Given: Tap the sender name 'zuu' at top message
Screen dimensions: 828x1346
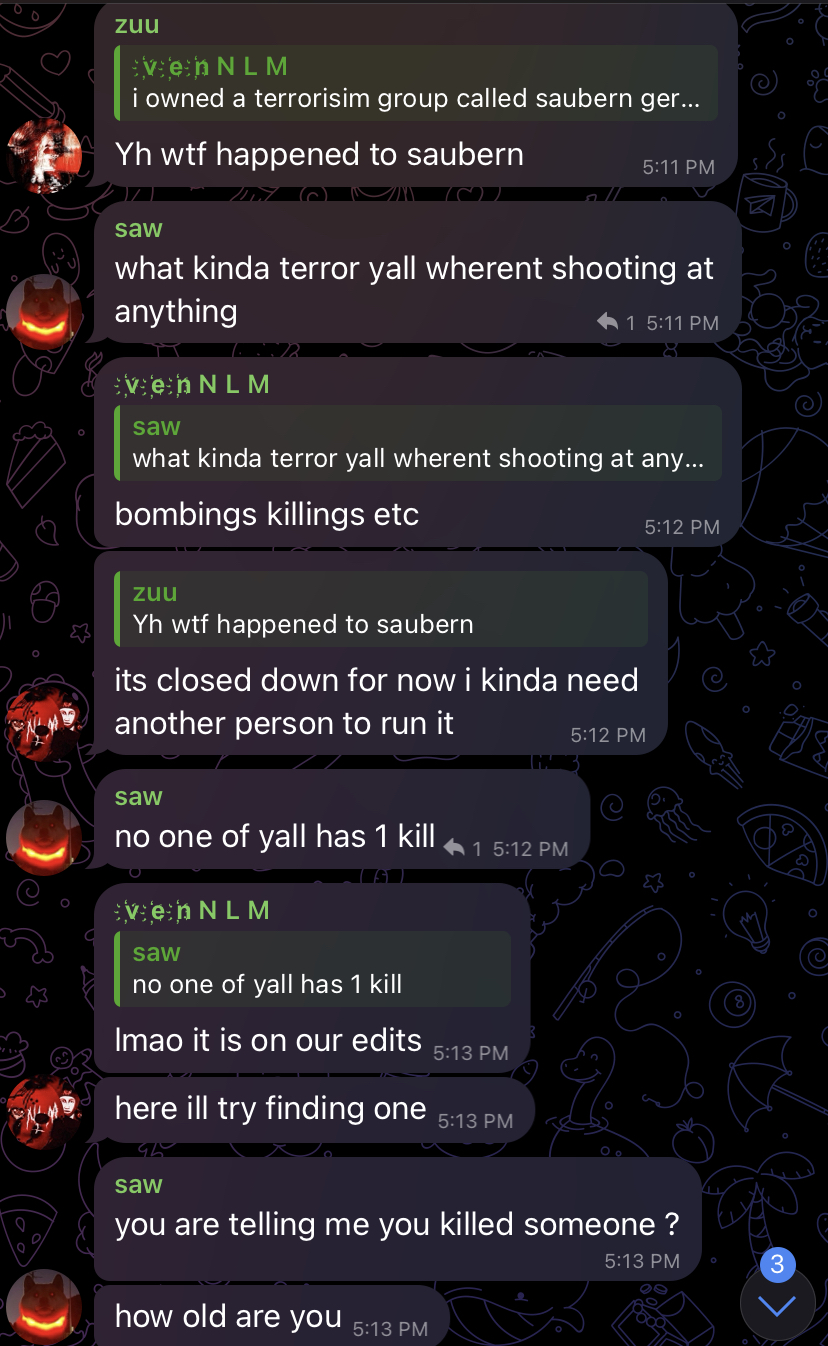Looking at the screenshot, I should [137, 25].
